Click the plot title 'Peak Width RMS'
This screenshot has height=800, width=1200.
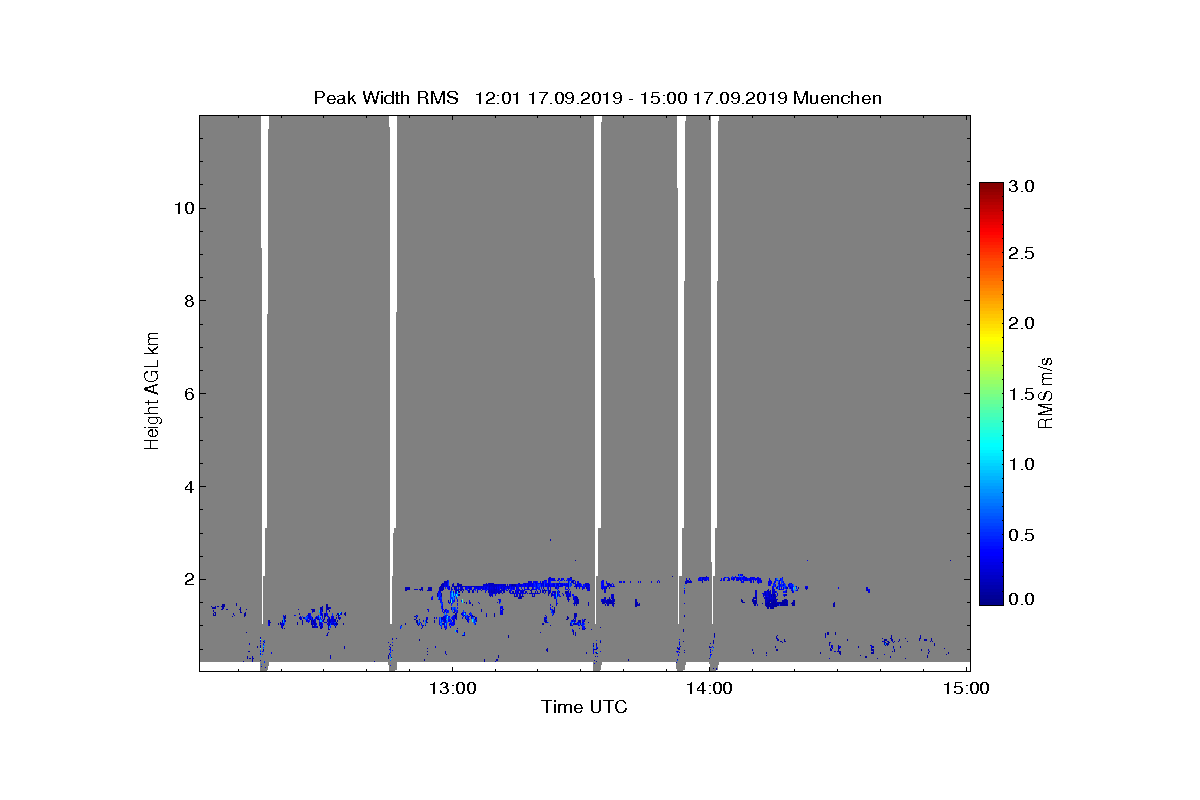(x=386, y=98)
